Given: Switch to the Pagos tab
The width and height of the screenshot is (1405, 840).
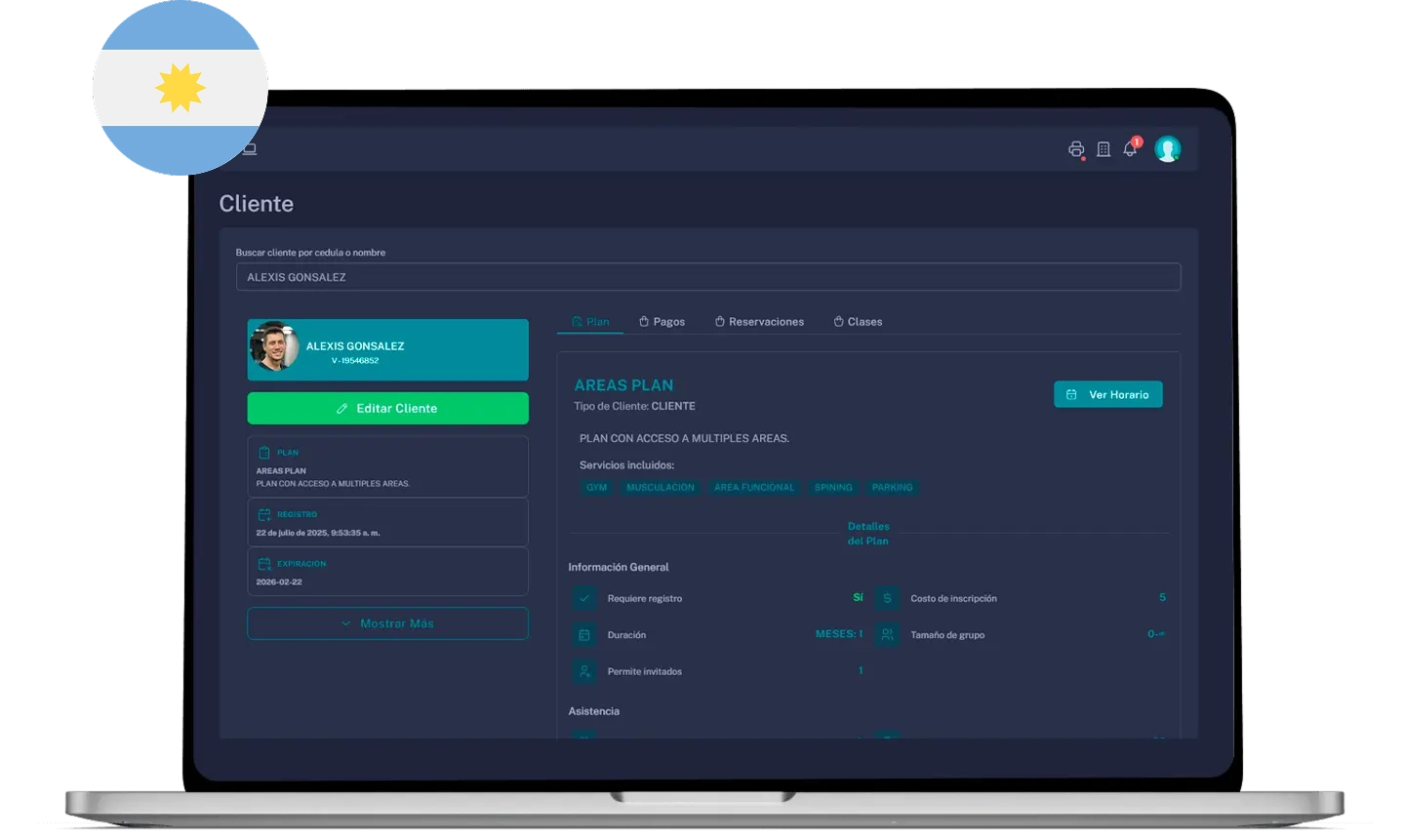Looking at the screenshot, I should (662, 322).
